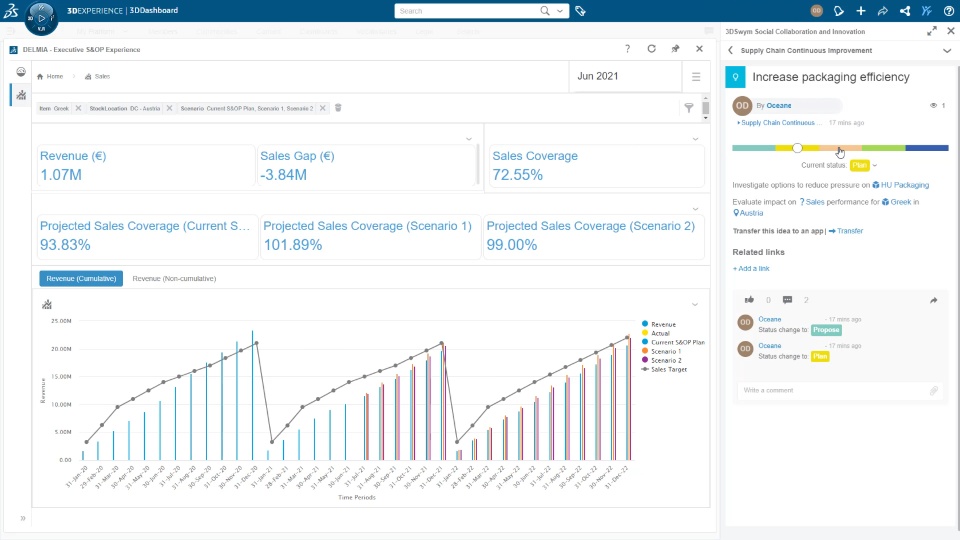Pin the DELMIA widget
The width and height of the screenshot is (960, 540).
tap(675, 49)
